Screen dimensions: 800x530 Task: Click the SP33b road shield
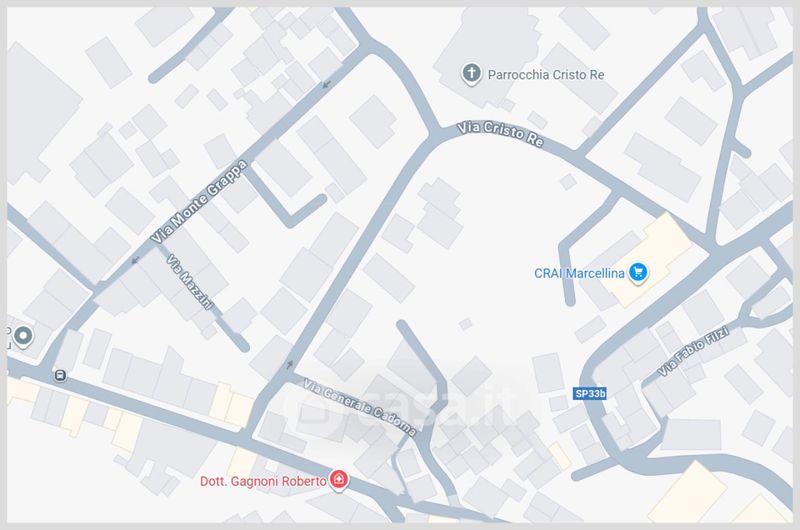point(589,393)
